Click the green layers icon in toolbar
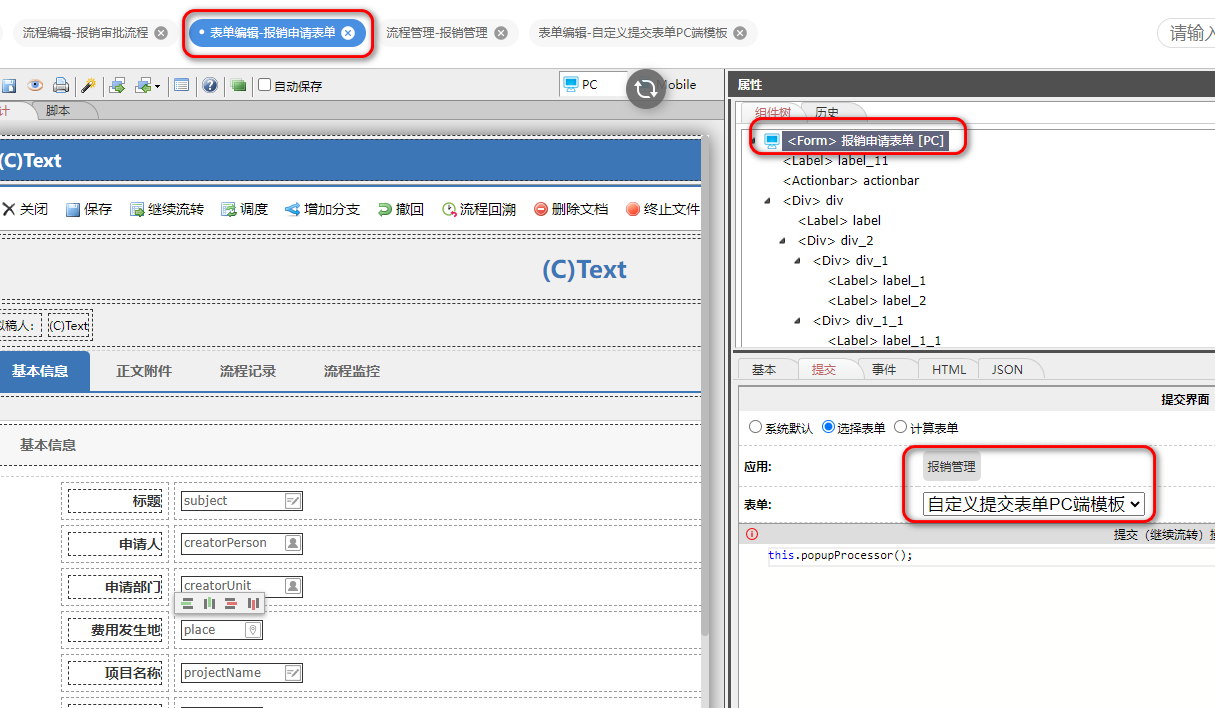The height and width of the screenshot is (708, 1215). 238,86
